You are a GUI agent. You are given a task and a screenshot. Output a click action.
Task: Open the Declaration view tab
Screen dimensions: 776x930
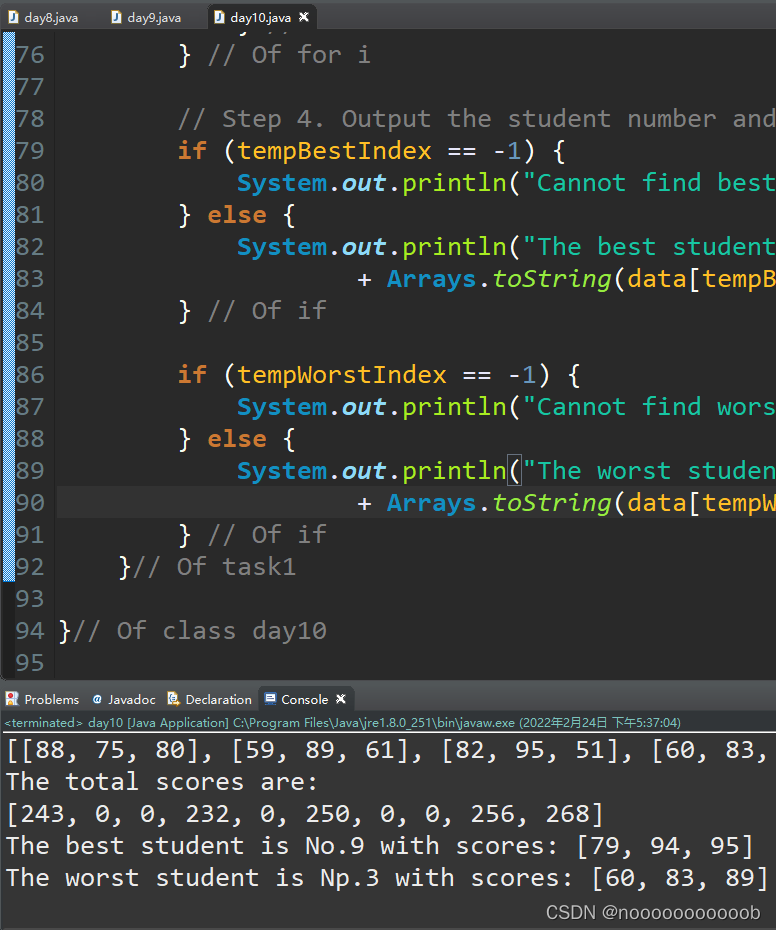(x=210, y=699)
